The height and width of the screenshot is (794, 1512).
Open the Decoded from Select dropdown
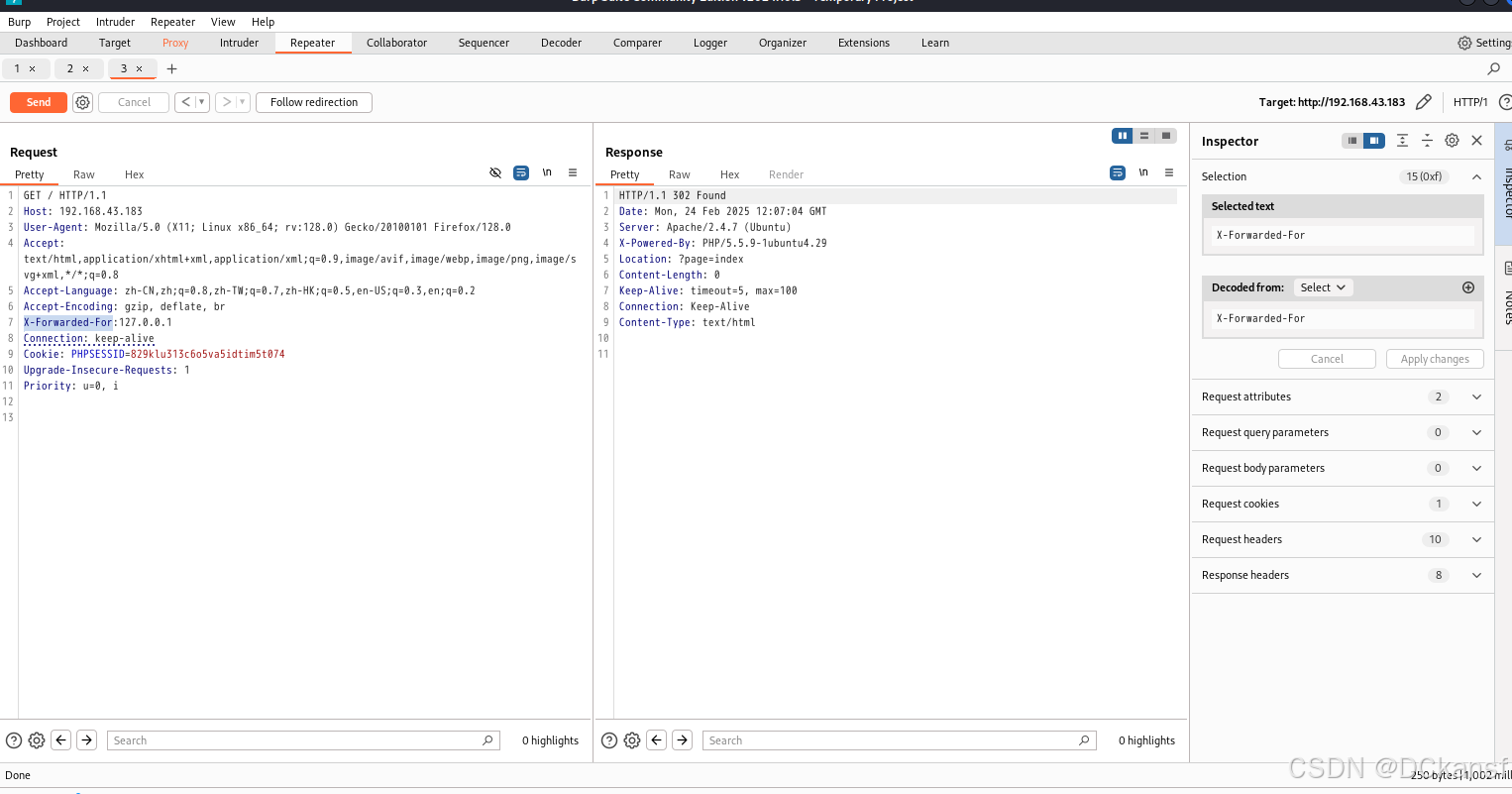tap(1323, 287)
